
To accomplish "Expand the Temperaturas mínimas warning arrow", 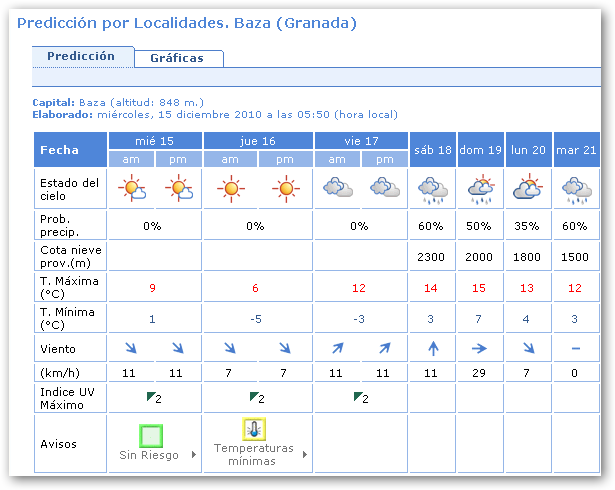I will pos(304,455).
